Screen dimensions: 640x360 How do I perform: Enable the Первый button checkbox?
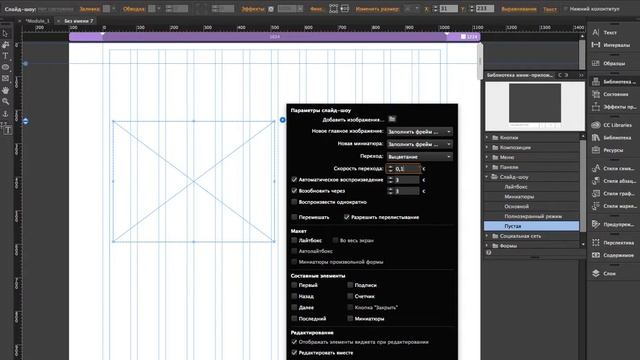pos(294,285)
